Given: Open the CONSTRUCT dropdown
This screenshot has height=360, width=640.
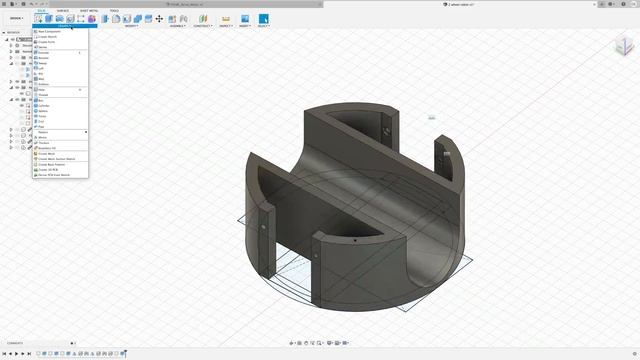Looking at the screenshot, I should tap(203, 26).
